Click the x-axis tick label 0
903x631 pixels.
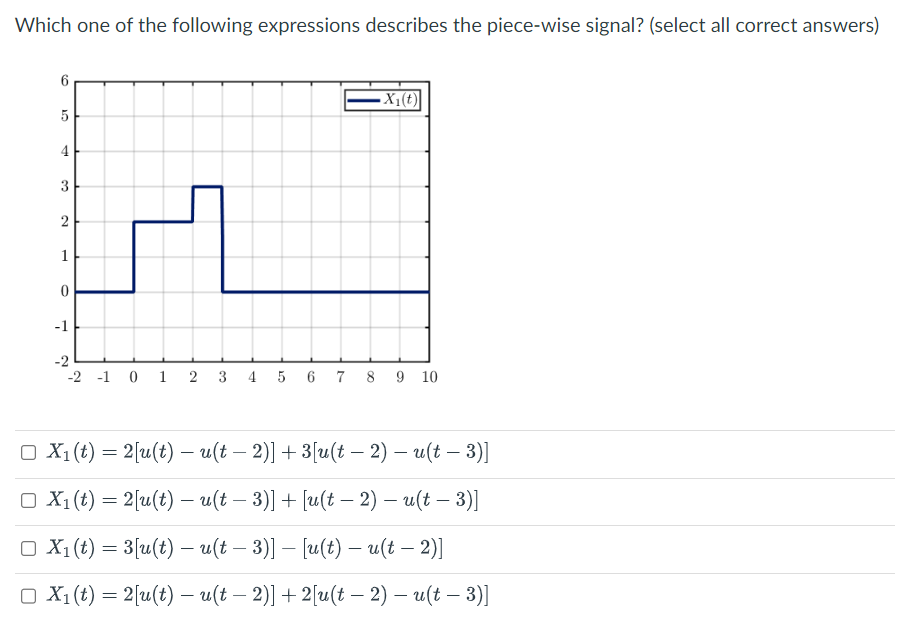[132, 378]
